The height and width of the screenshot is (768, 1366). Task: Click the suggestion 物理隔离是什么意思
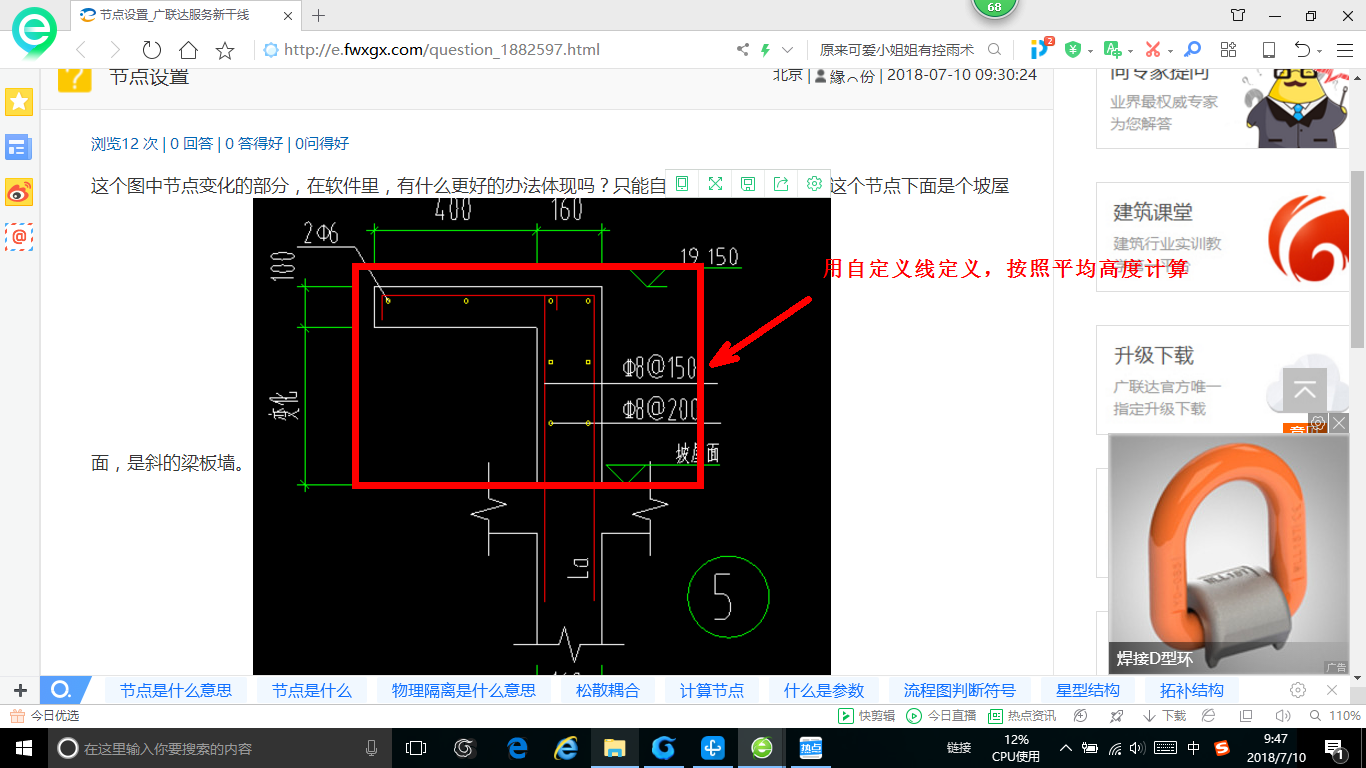464,690
